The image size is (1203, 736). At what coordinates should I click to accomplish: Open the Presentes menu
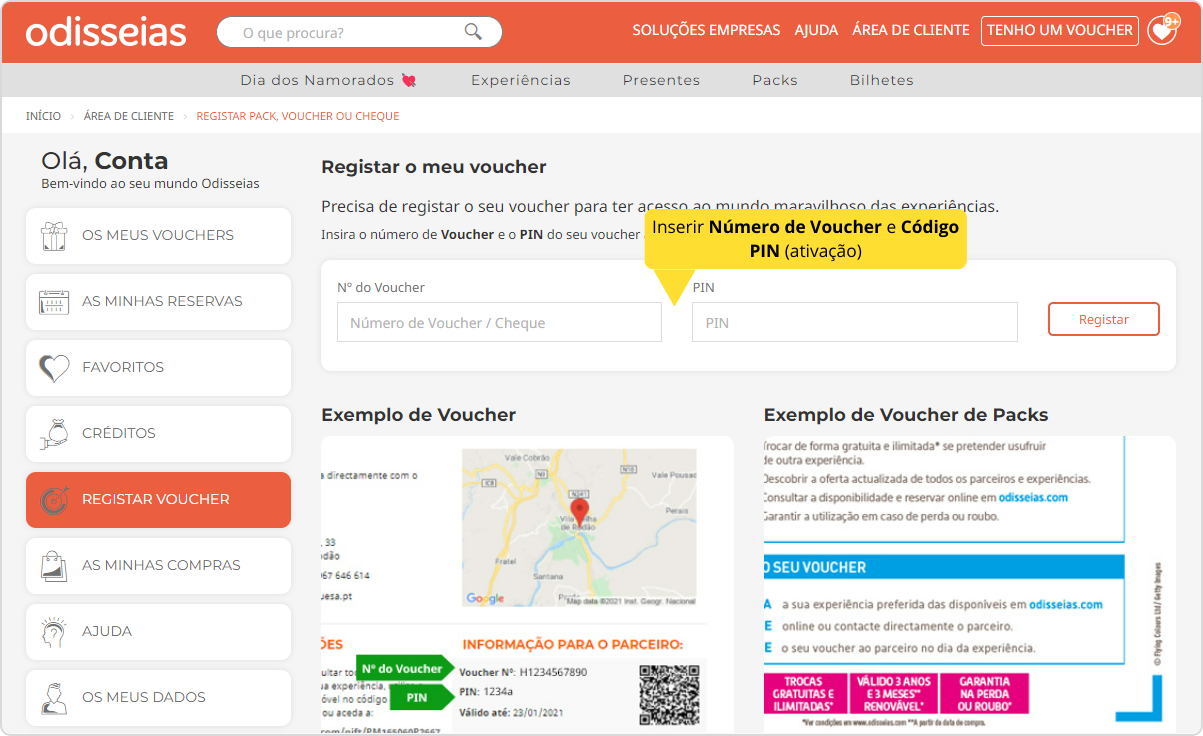[661, 80]
